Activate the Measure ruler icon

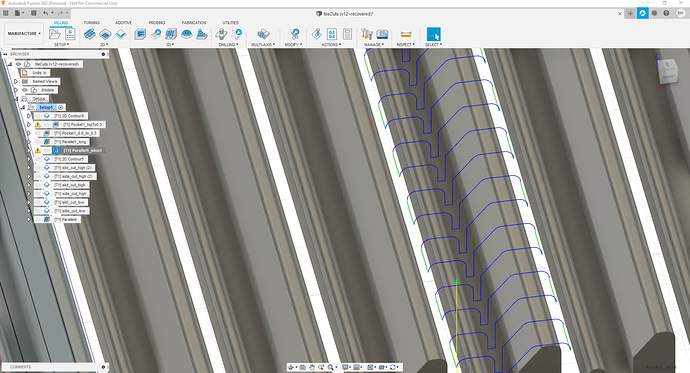tap(406, 34)
